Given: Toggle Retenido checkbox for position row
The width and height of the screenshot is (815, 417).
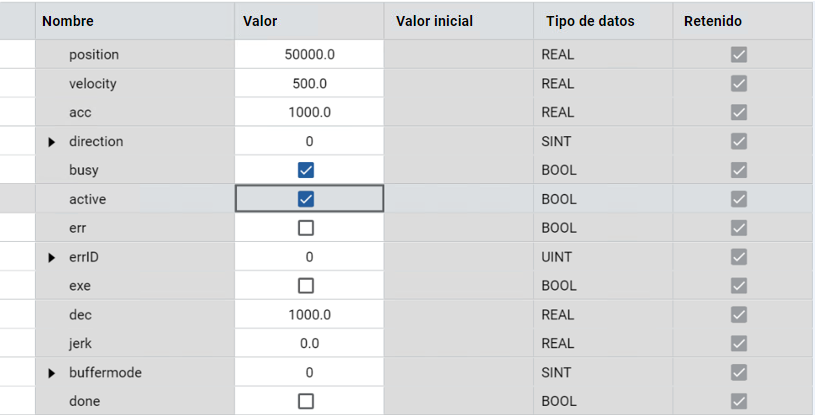Looking at the screenshot, I should [x=739, y=55].
